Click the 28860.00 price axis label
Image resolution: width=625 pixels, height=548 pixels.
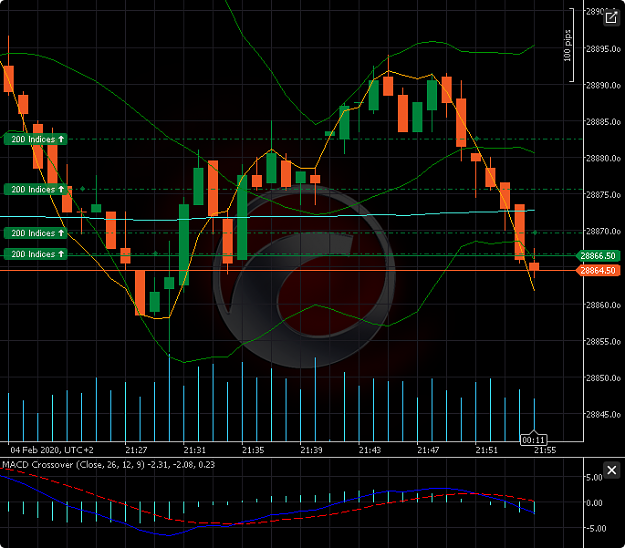point(603,305)
